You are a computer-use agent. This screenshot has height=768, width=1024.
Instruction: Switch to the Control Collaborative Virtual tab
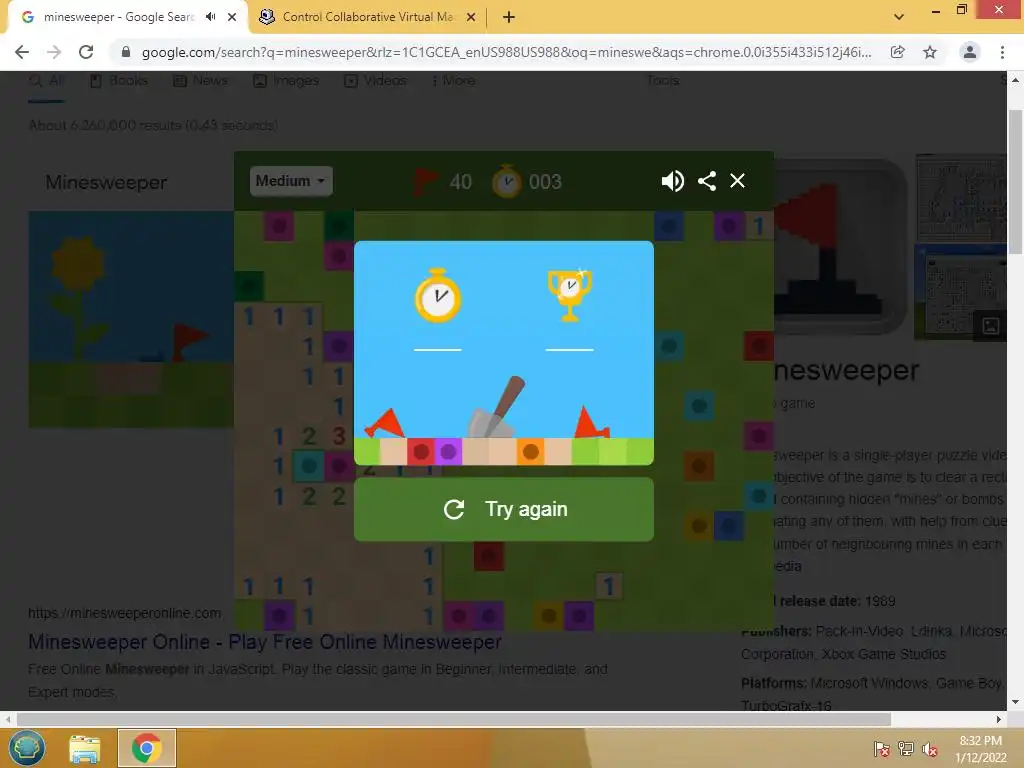pos(366,17)
